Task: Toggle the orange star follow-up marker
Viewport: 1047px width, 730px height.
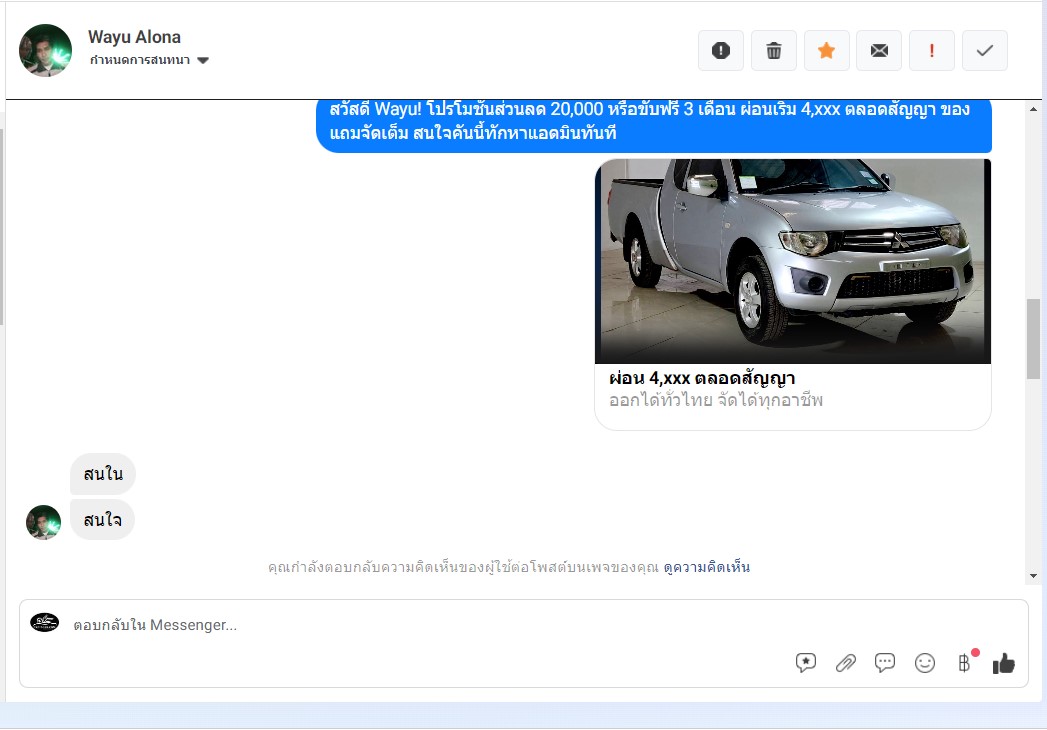Action: pos(826,51)
